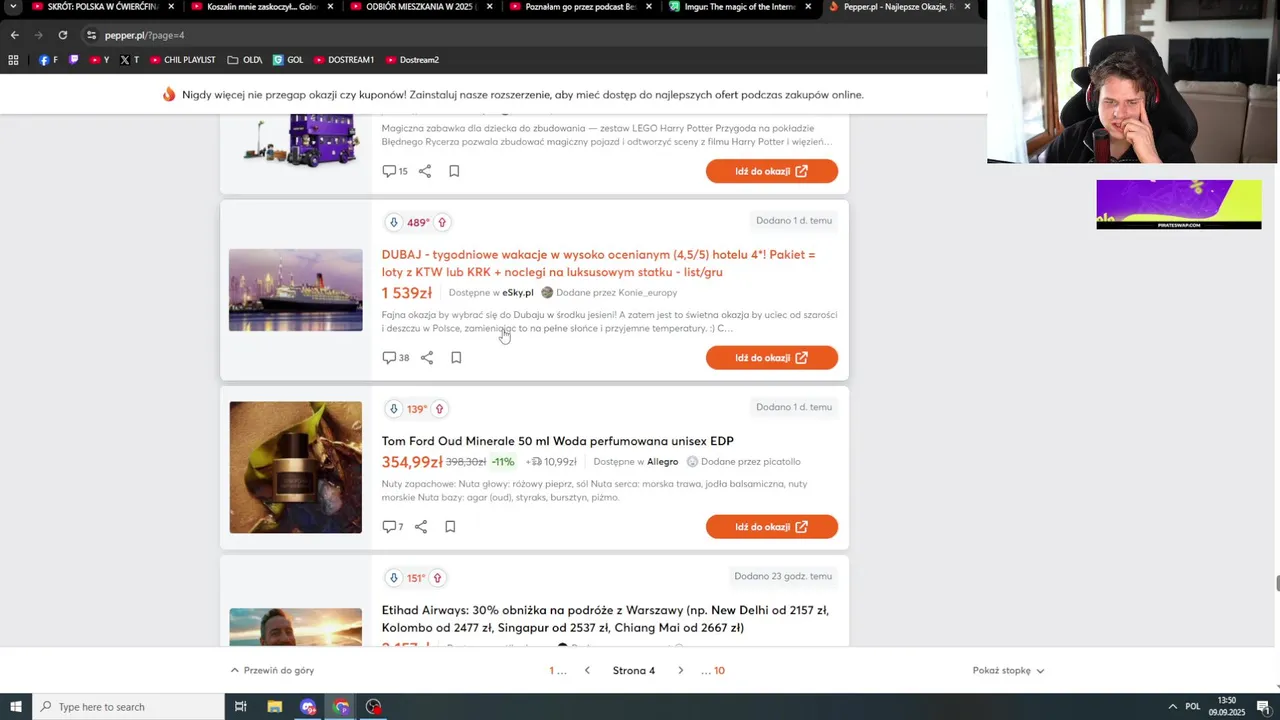Upvote the DUBAJ vacation deal
Image resolution: width=1280 pixels, height=720 pixels.
[442, 222]
